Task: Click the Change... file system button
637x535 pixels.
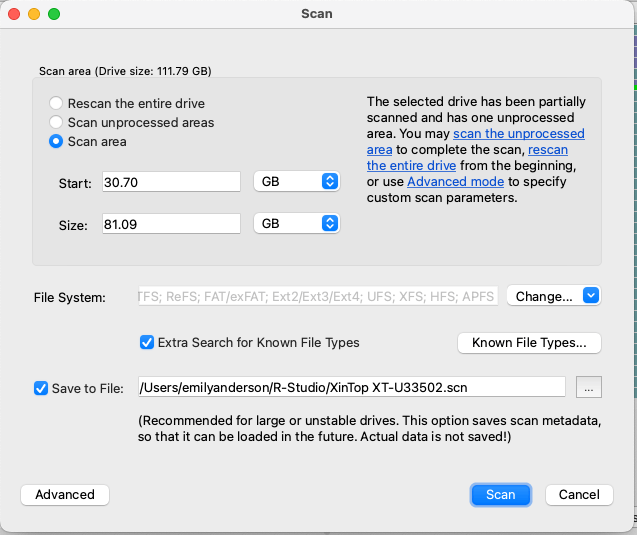Action: pyautogui.click(x=544, y=296)
